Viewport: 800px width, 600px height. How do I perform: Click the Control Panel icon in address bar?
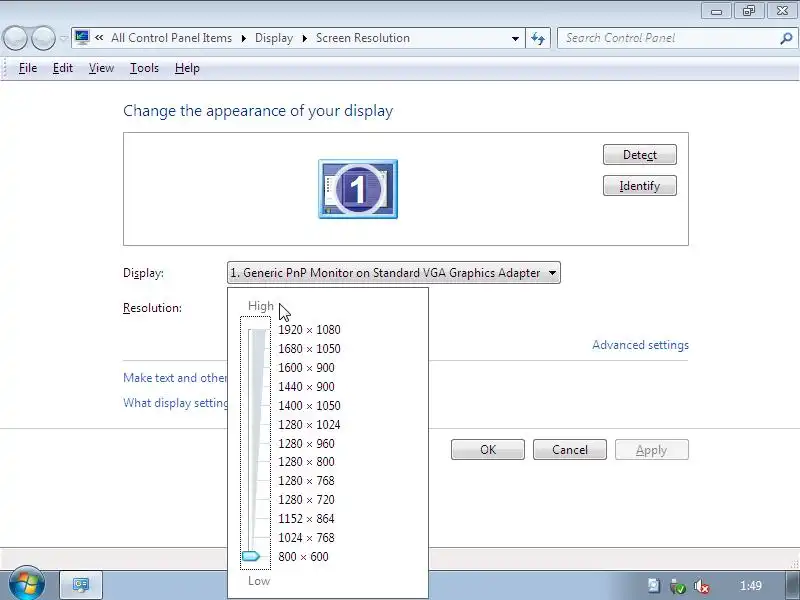(82, 37)
